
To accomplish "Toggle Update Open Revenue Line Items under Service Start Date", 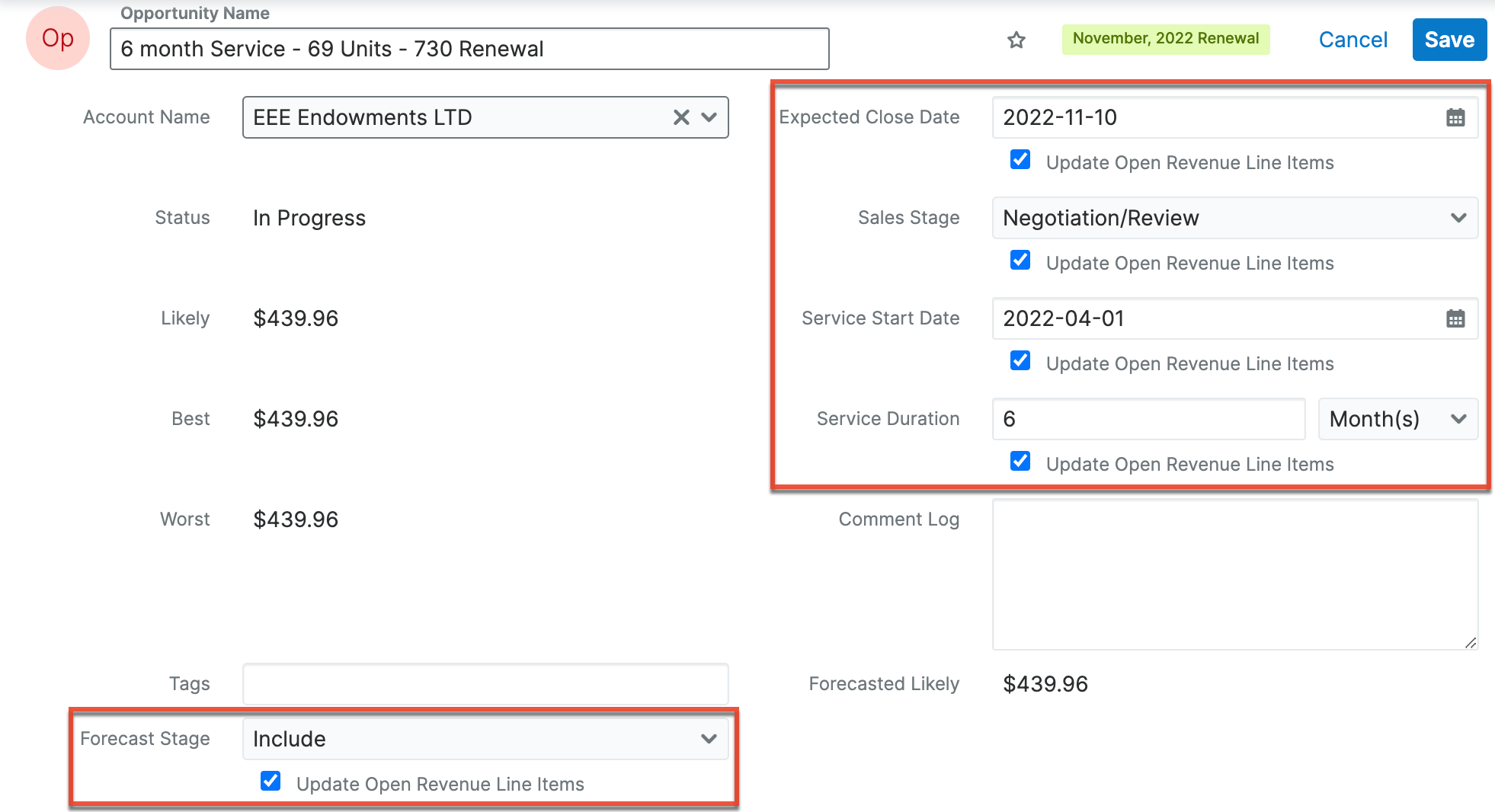I will (x=1020, y=361).
